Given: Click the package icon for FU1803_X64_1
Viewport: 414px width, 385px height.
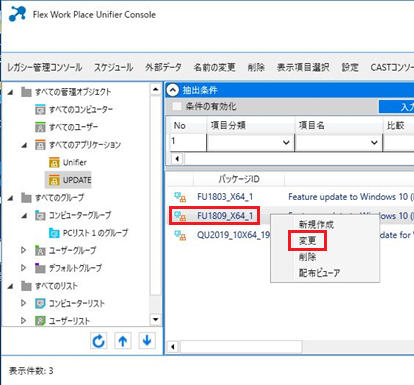Looking at the screenshot, I should tap(180, 197).
